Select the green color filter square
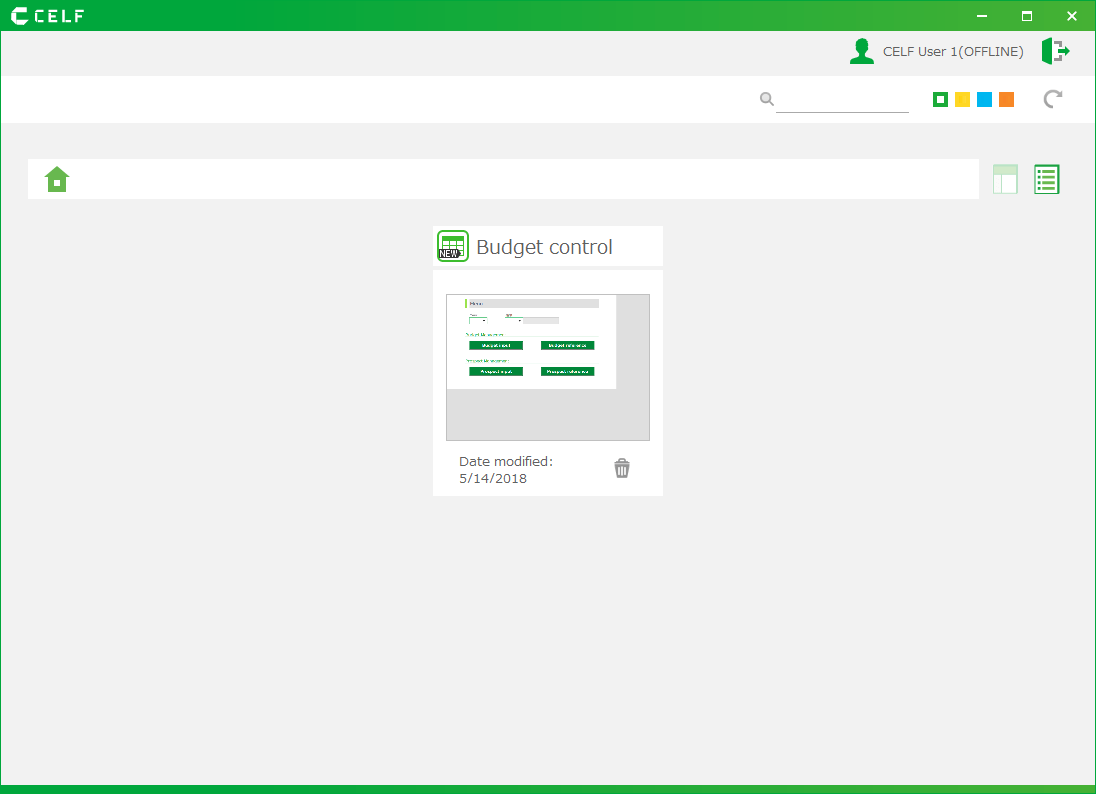The width and height of the screenshot is (1096, 794). [x=940, y=99]
